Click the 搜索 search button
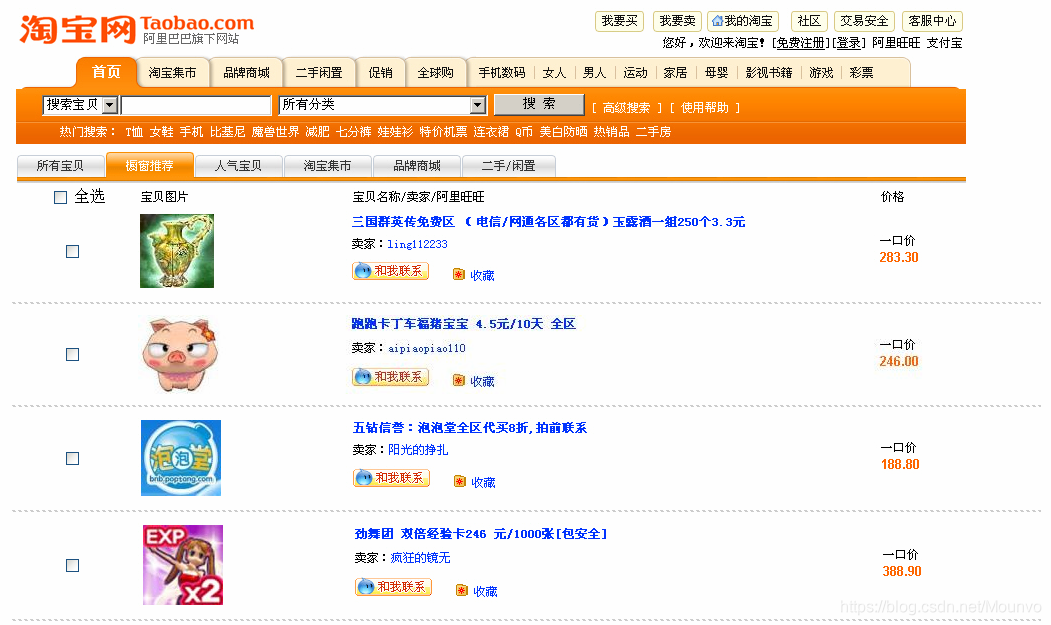This screenshot has width=1051, height=625. click(x=539, y=104)
